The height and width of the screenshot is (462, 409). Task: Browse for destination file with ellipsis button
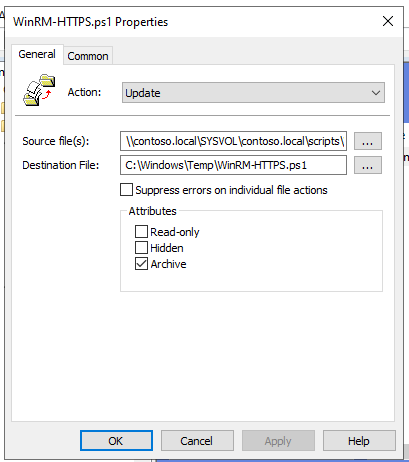(367, 165)
